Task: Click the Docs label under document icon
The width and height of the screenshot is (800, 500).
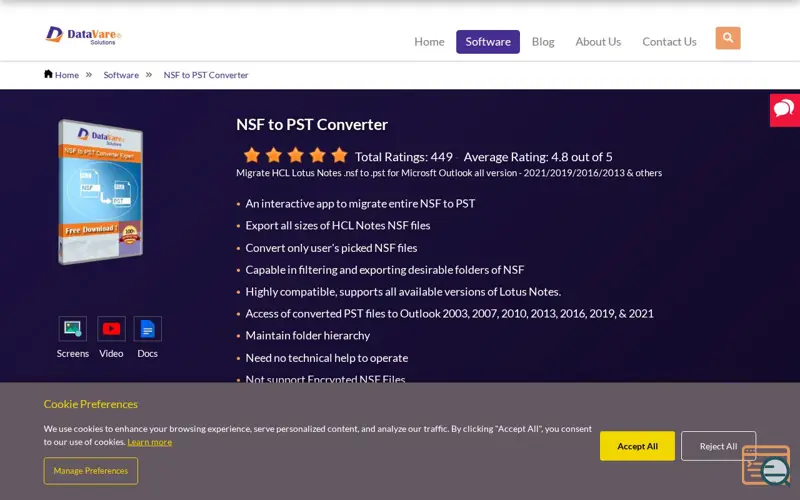Action: (x=147, y=353)
